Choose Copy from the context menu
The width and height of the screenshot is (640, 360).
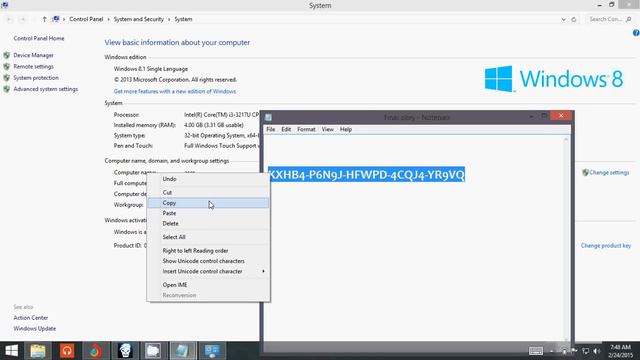pos(209,203)
